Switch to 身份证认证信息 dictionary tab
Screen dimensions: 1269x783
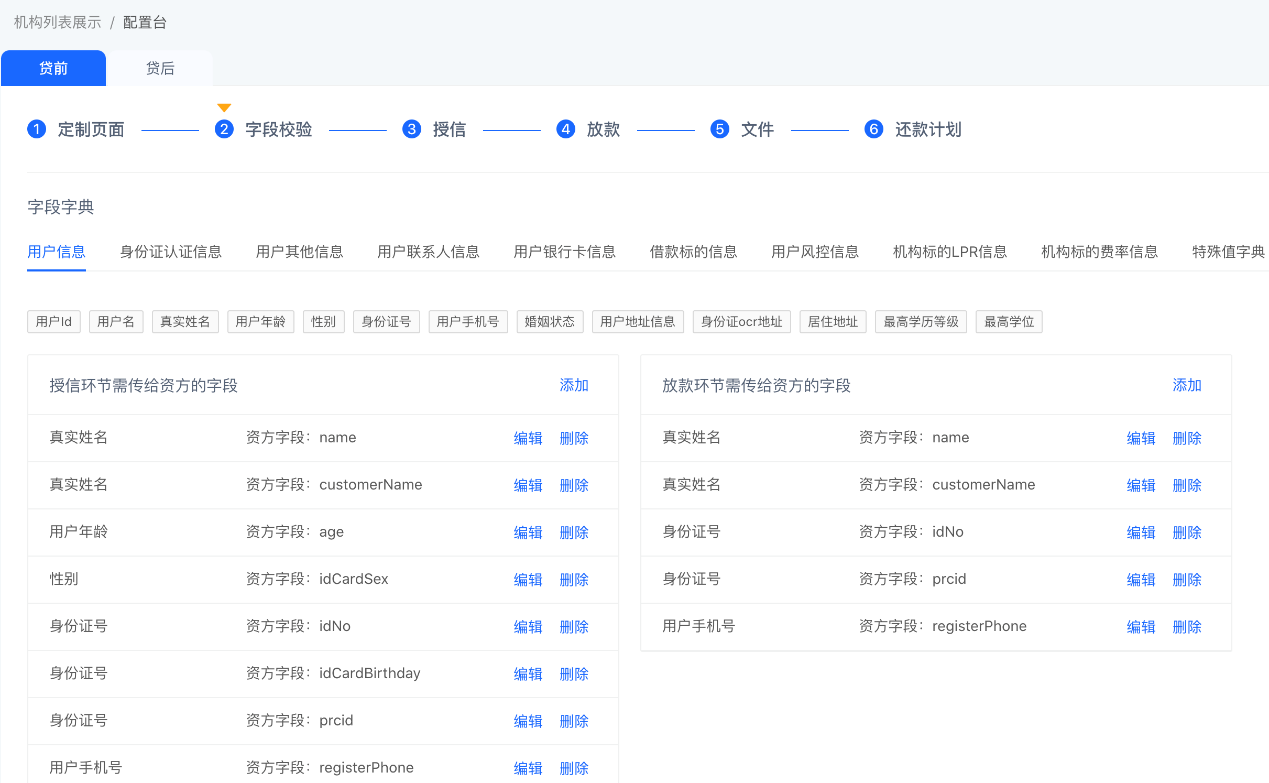click(x=170, y=251)
